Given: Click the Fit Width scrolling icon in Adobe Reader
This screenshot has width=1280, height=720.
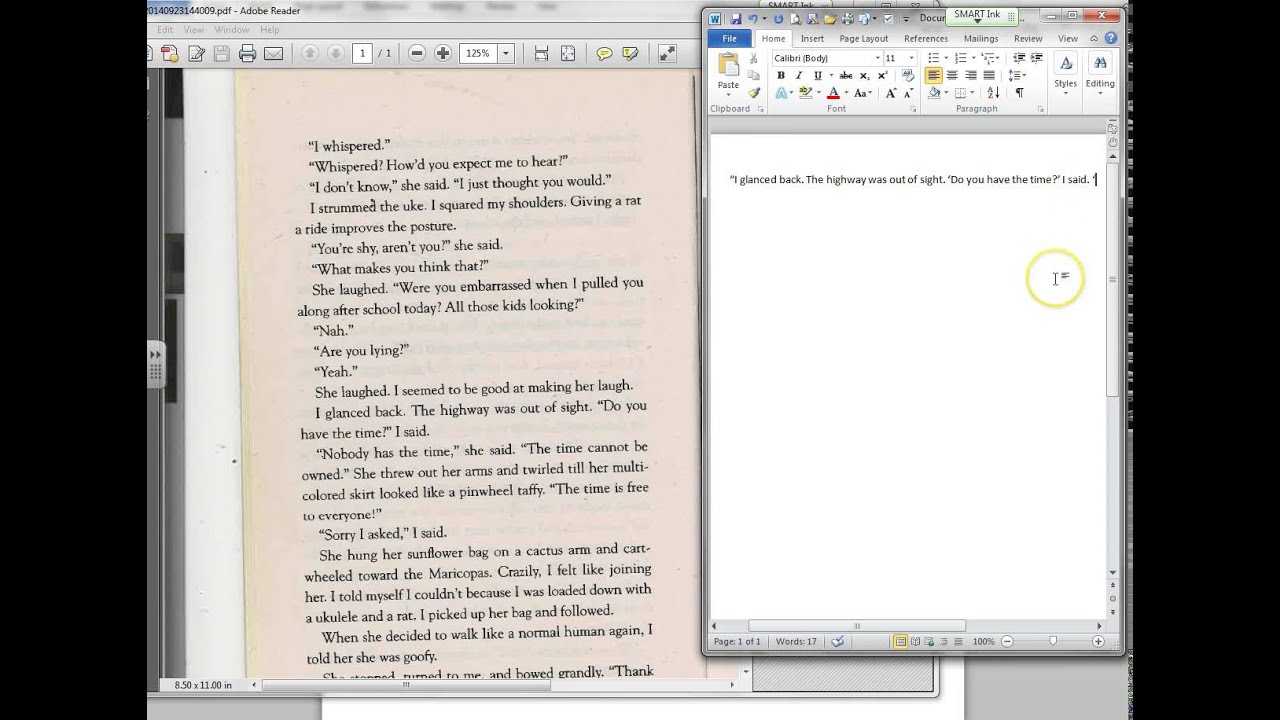Looking at the screenshot, I should [x=541, y=53].
